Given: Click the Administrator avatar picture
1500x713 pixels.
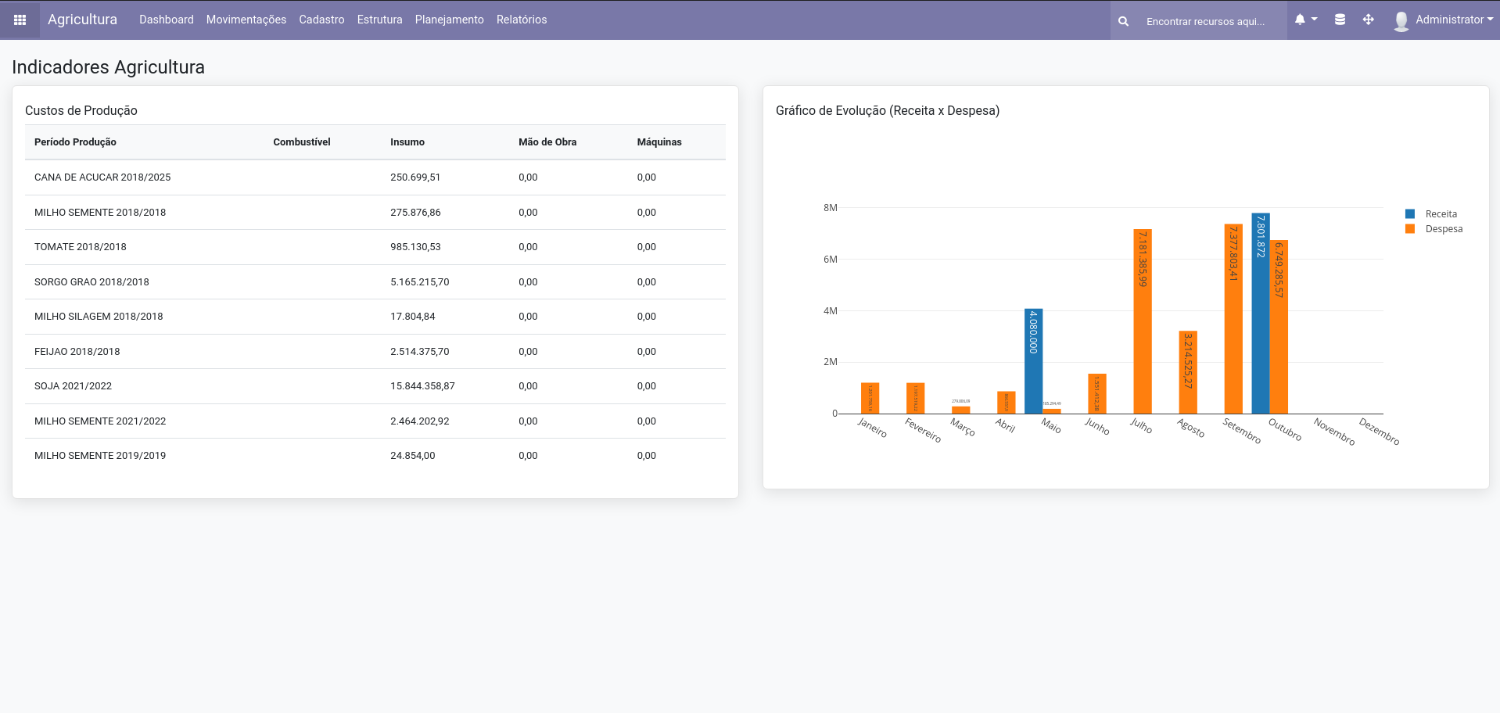Looking at the screenshot, I should pos(1401,21).
